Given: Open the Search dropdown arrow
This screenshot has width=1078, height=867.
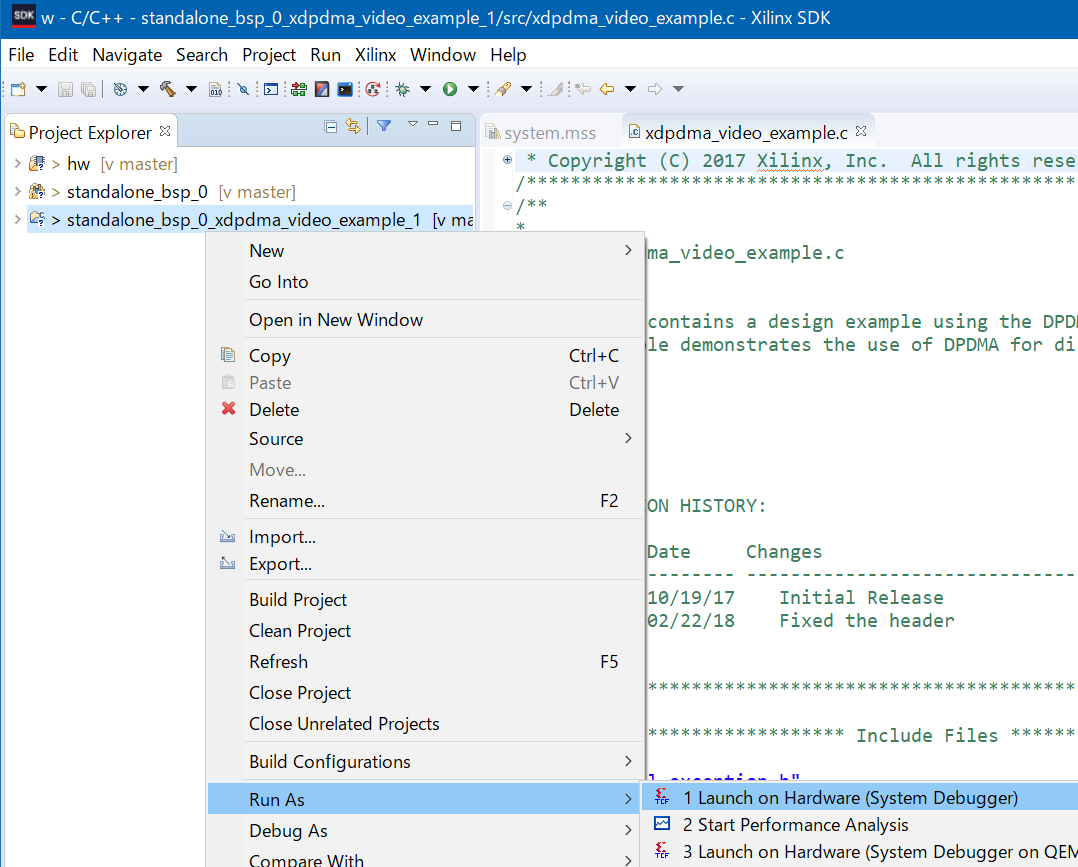Looking at the screenshot, I should (526, 89).
